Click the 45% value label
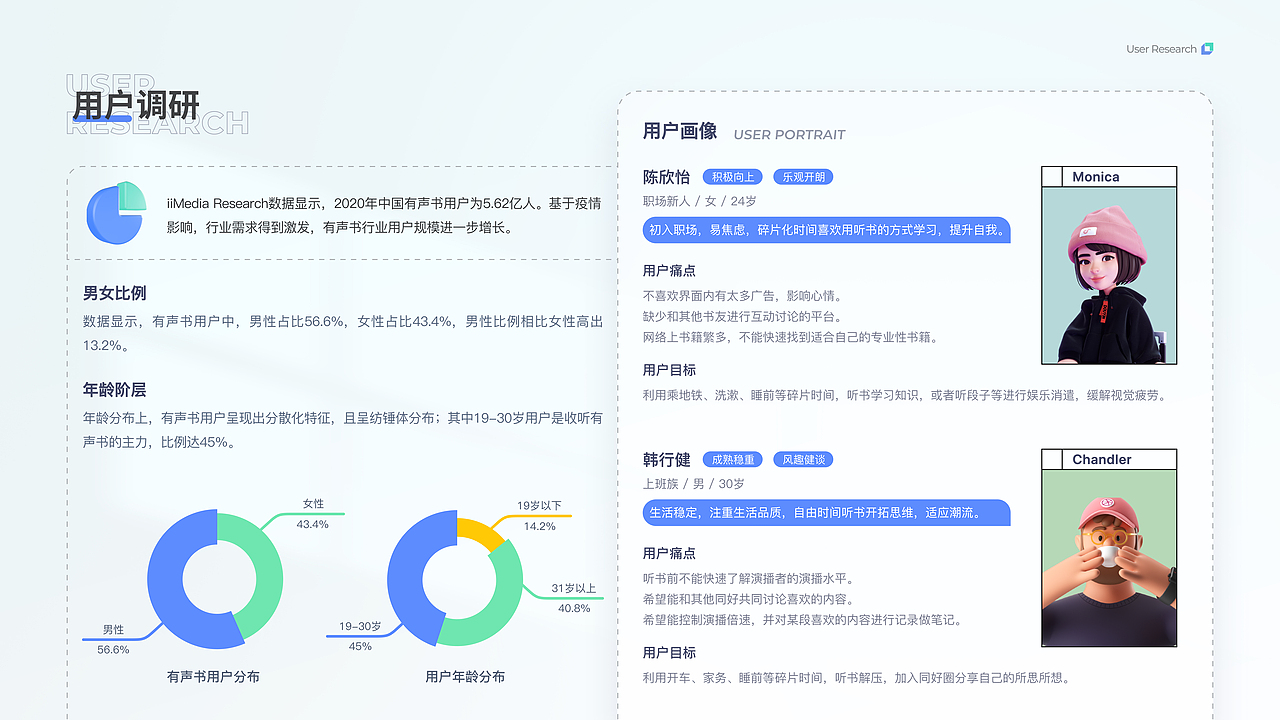Viewport: 1280px width, 720px height. tap(360, 646)
